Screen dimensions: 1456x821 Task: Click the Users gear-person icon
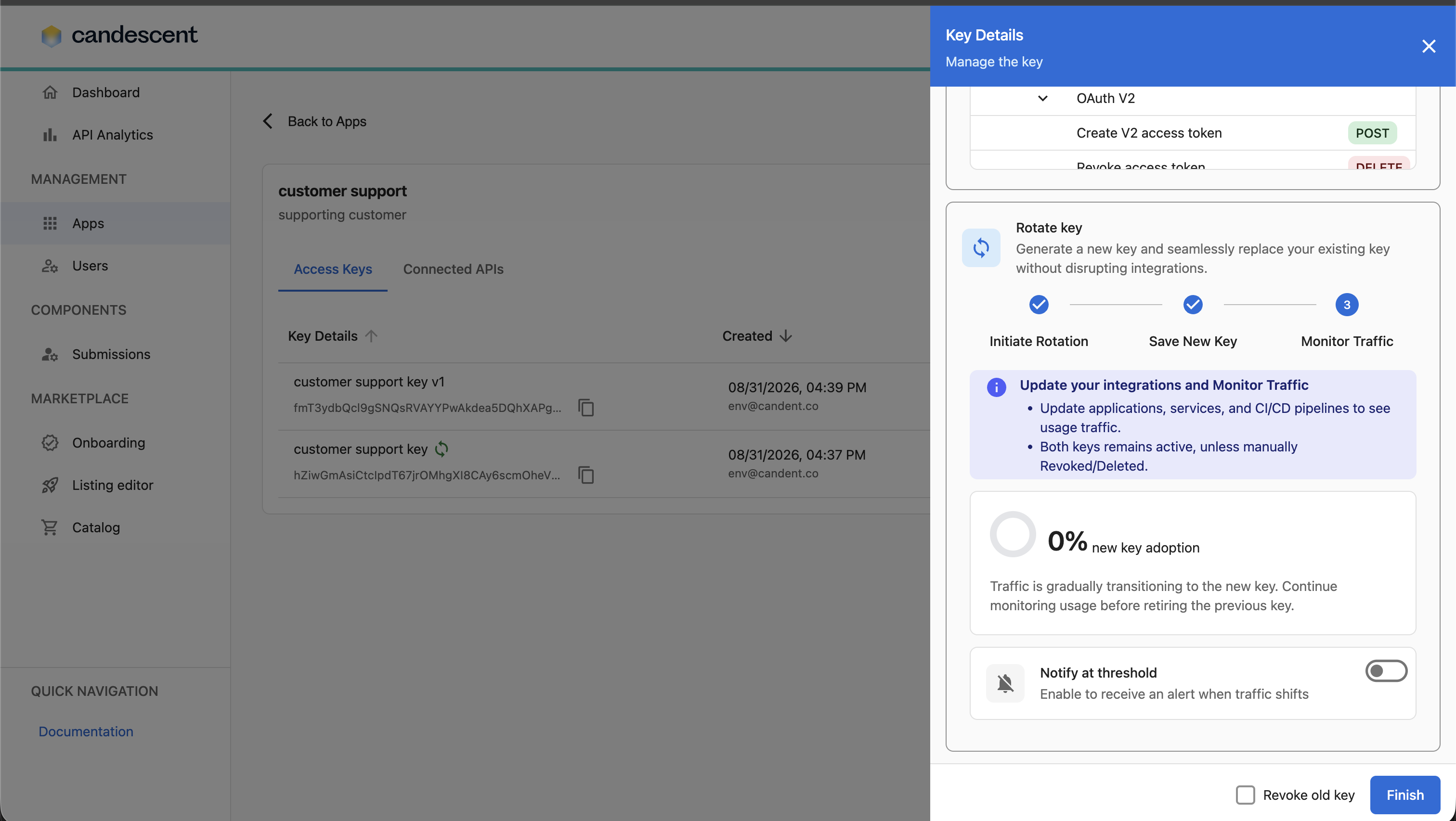50,266
